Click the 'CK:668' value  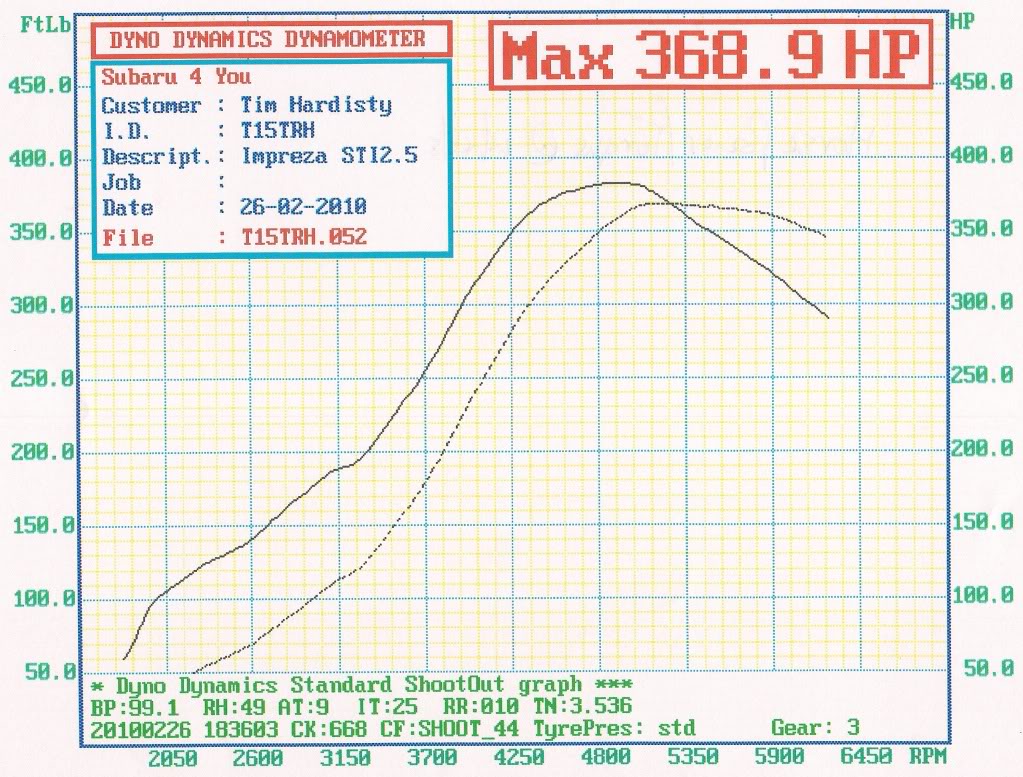tap(329, 729)
